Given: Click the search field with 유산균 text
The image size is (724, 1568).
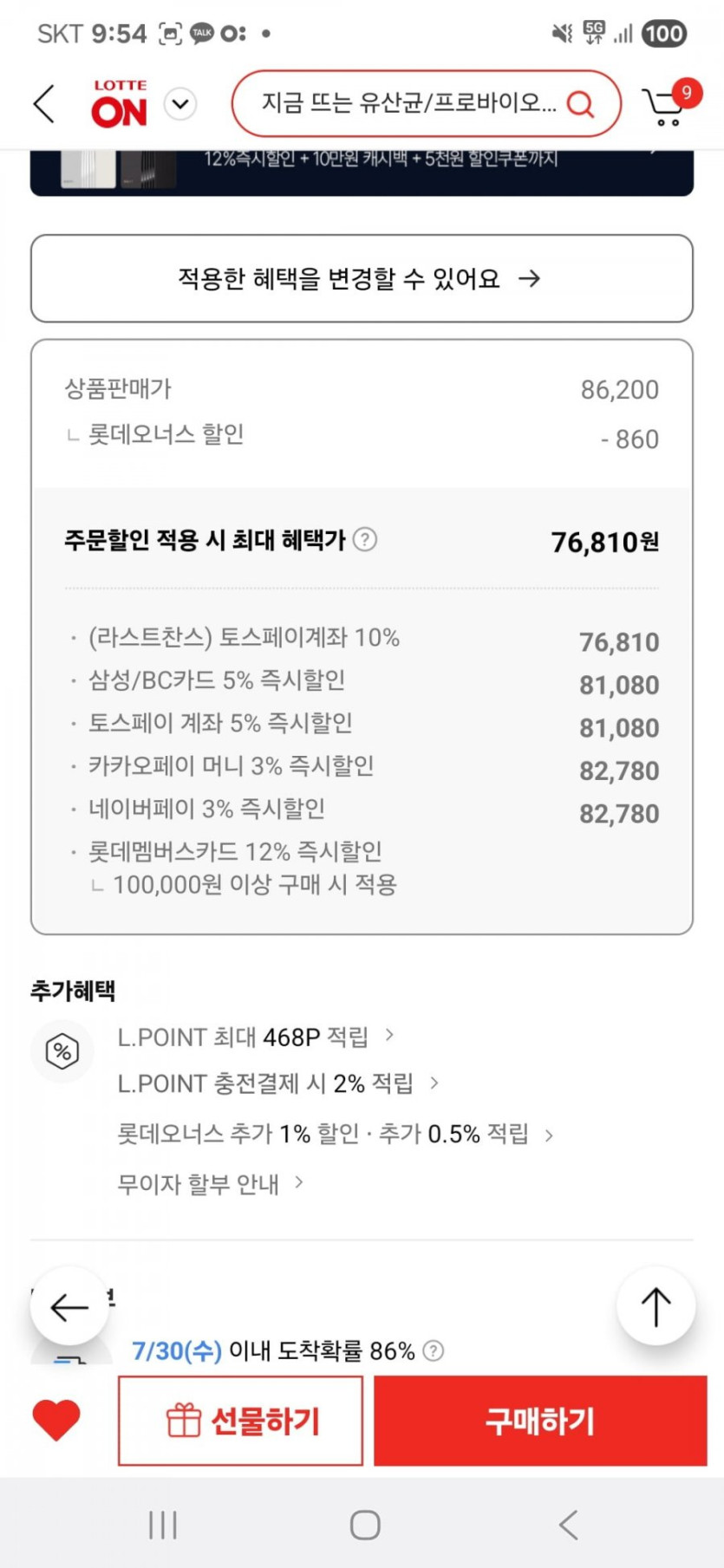Looking at the screenshot, I should pyautogui.click(x=408, y=104).
